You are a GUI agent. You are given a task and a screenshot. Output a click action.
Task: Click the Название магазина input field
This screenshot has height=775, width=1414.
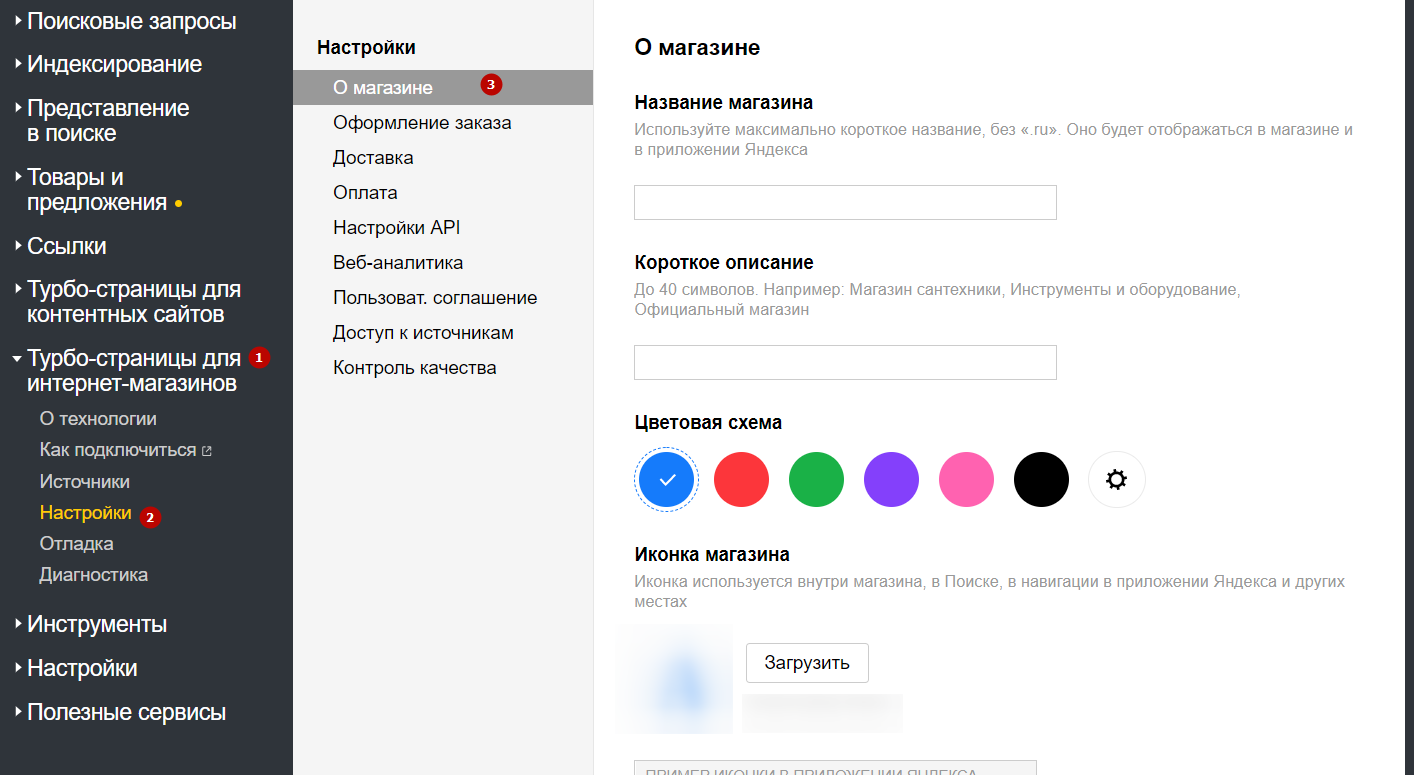tap(845, 202)
